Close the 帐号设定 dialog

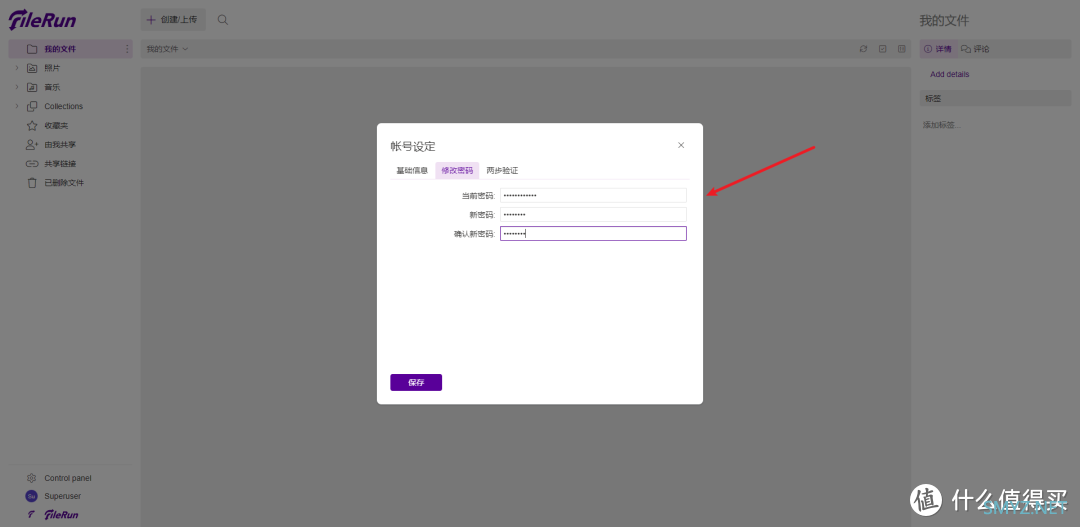click(x=681, y=145)
